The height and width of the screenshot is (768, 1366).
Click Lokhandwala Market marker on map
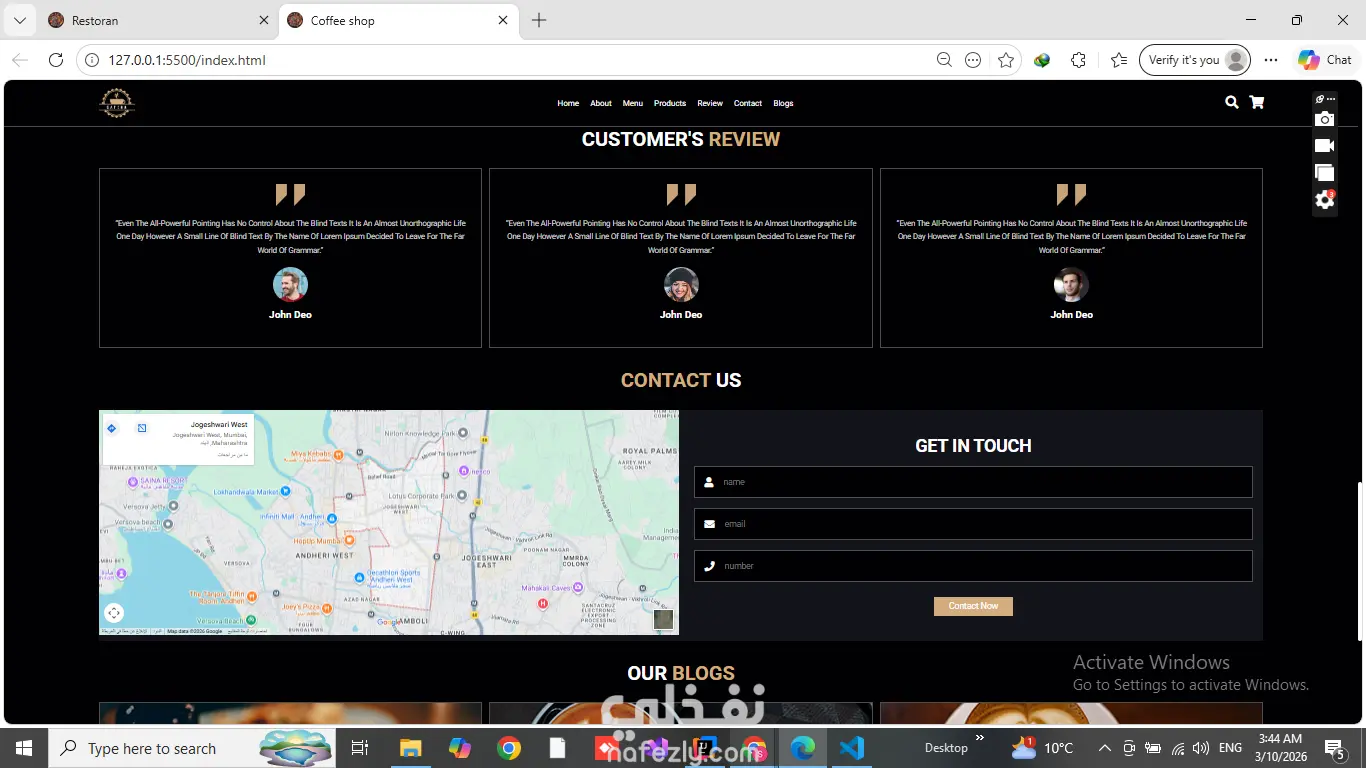[x=286, y=491]
